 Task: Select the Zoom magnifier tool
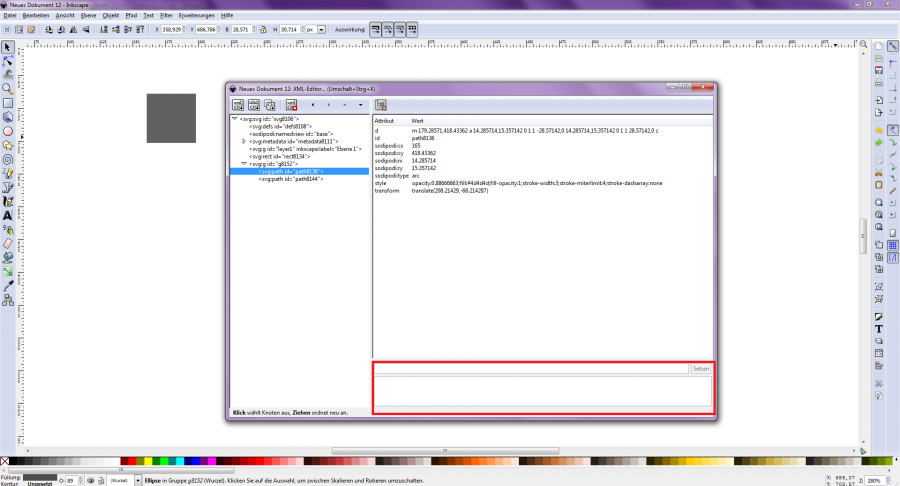8,89
